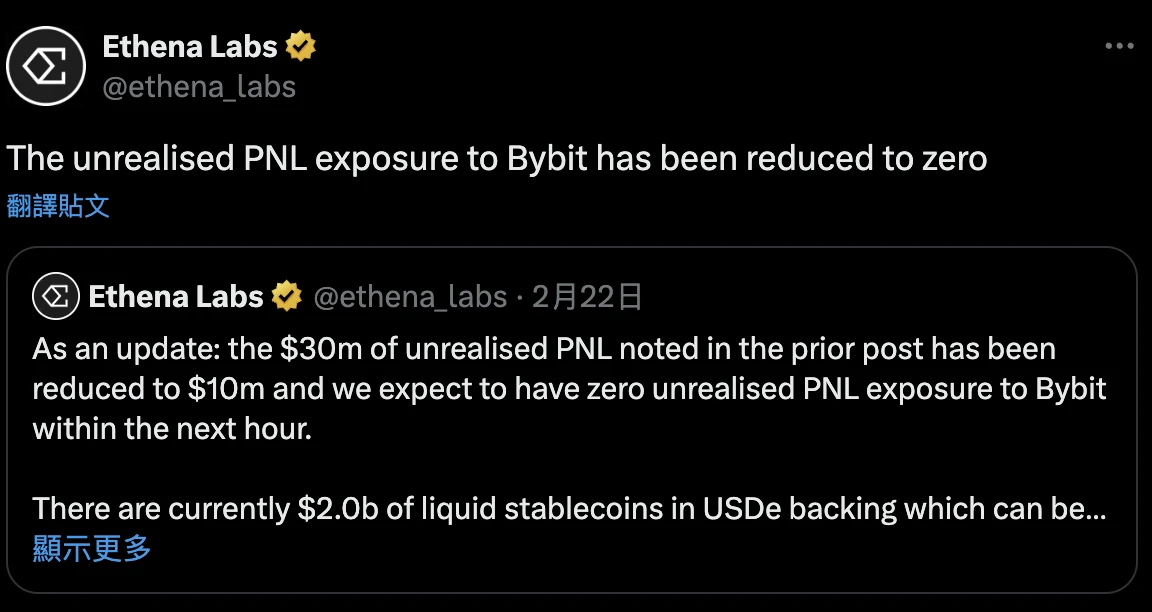Click the small avatar inside the quoted post
The width and height of the screenshot is (1152, 612).
[56, 297]
